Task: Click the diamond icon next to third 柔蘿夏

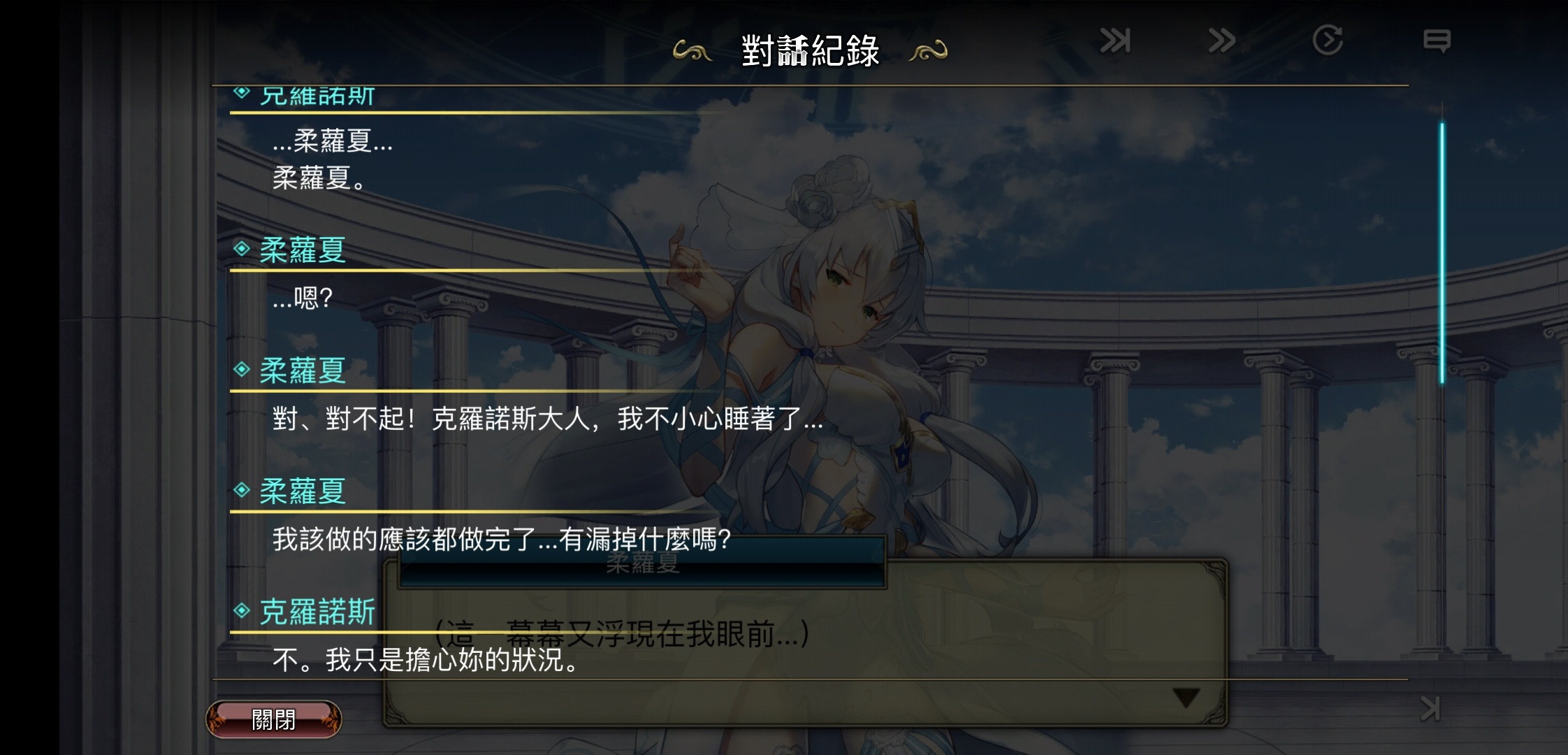Action: [242, 490]
